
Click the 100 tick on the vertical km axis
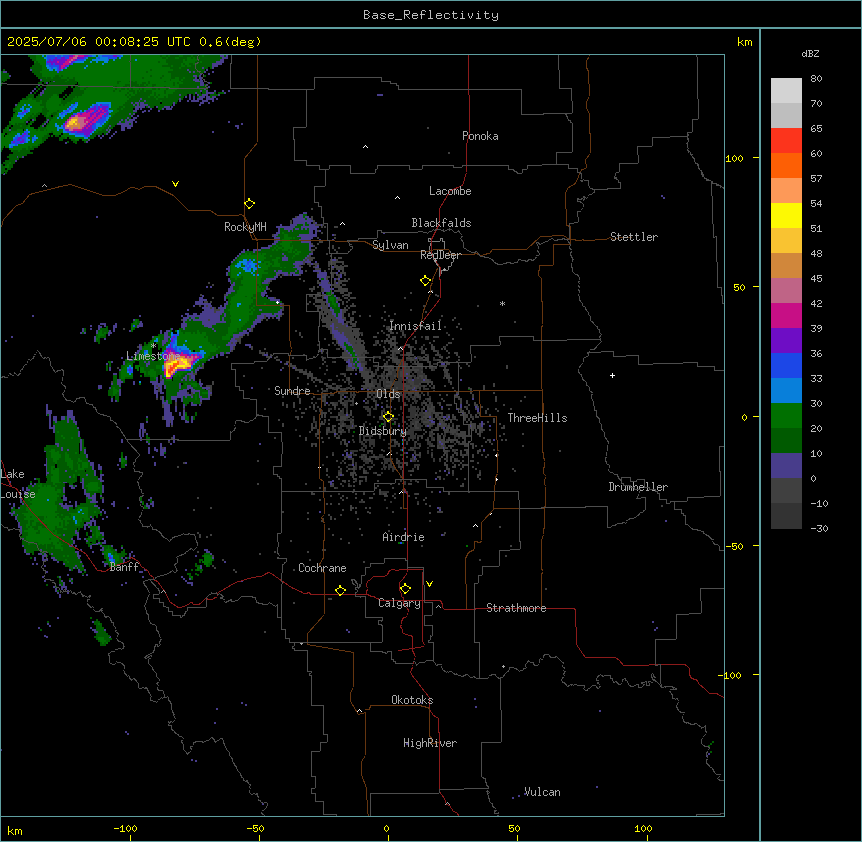[734, 158]
